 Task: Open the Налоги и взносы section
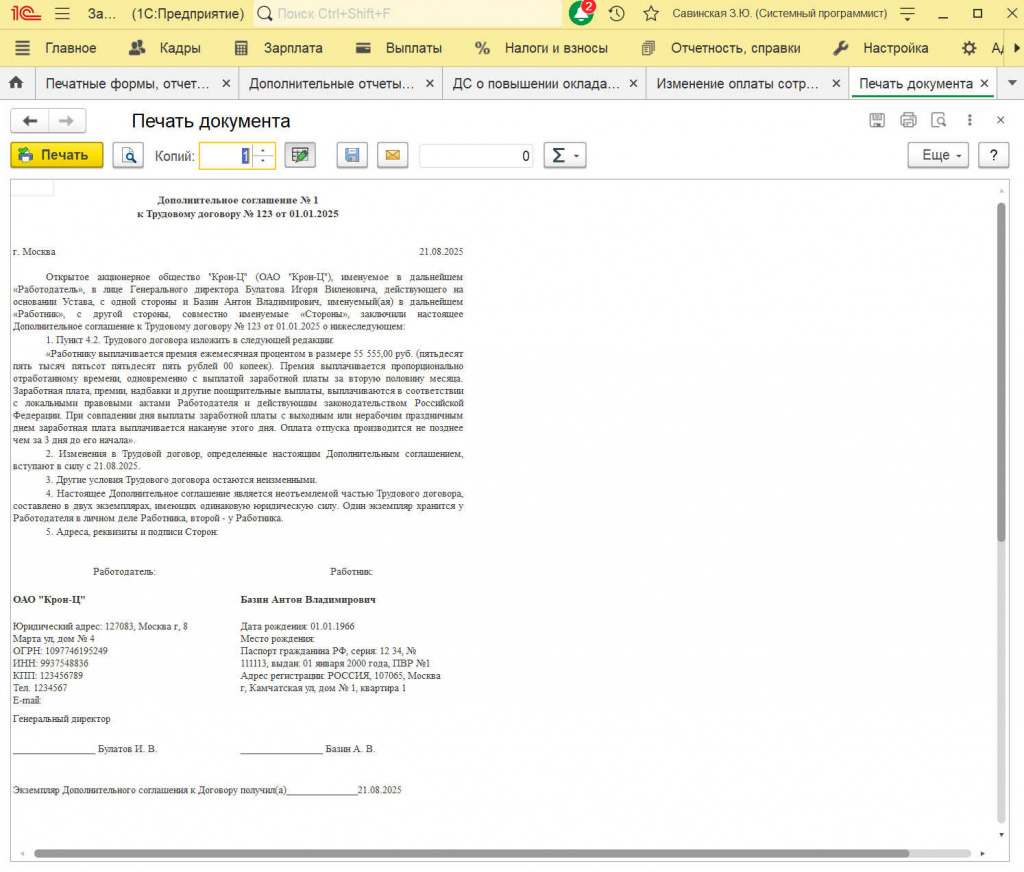541,48
